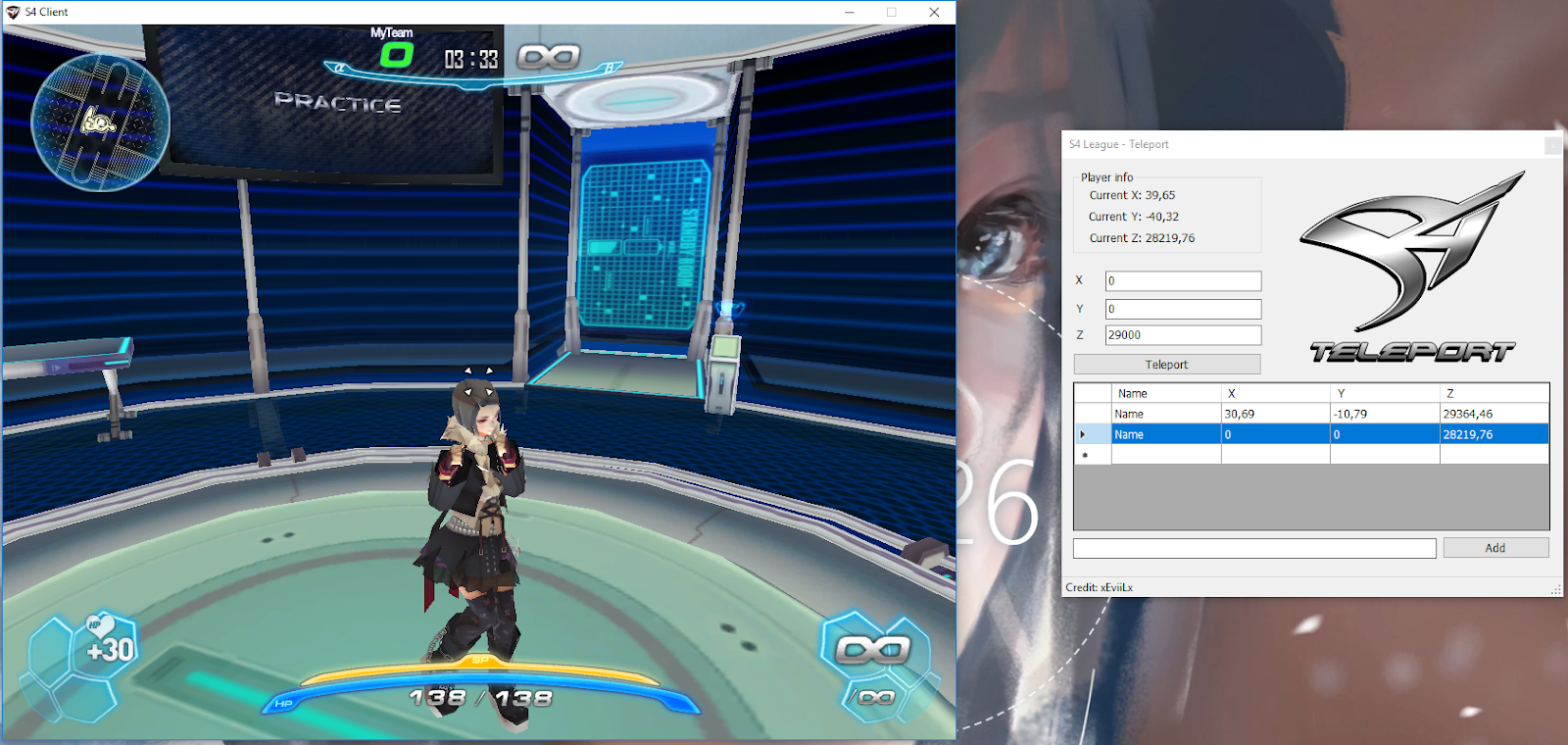The width and height of the screenshot is (1568, 745).
Task: Click the empty new row Name cell
Action: [1166, 455]
